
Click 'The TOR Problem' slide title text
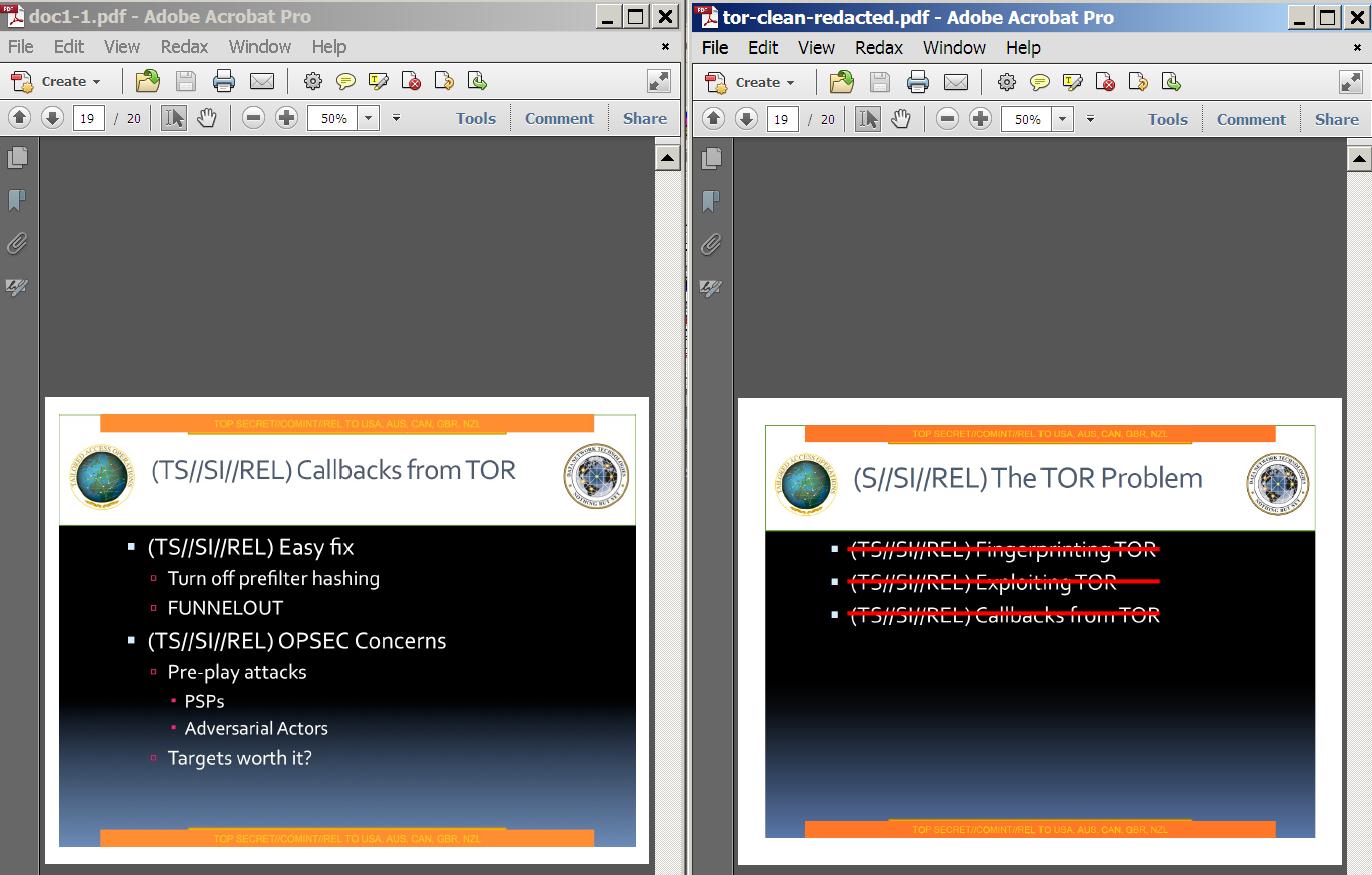1097,478
